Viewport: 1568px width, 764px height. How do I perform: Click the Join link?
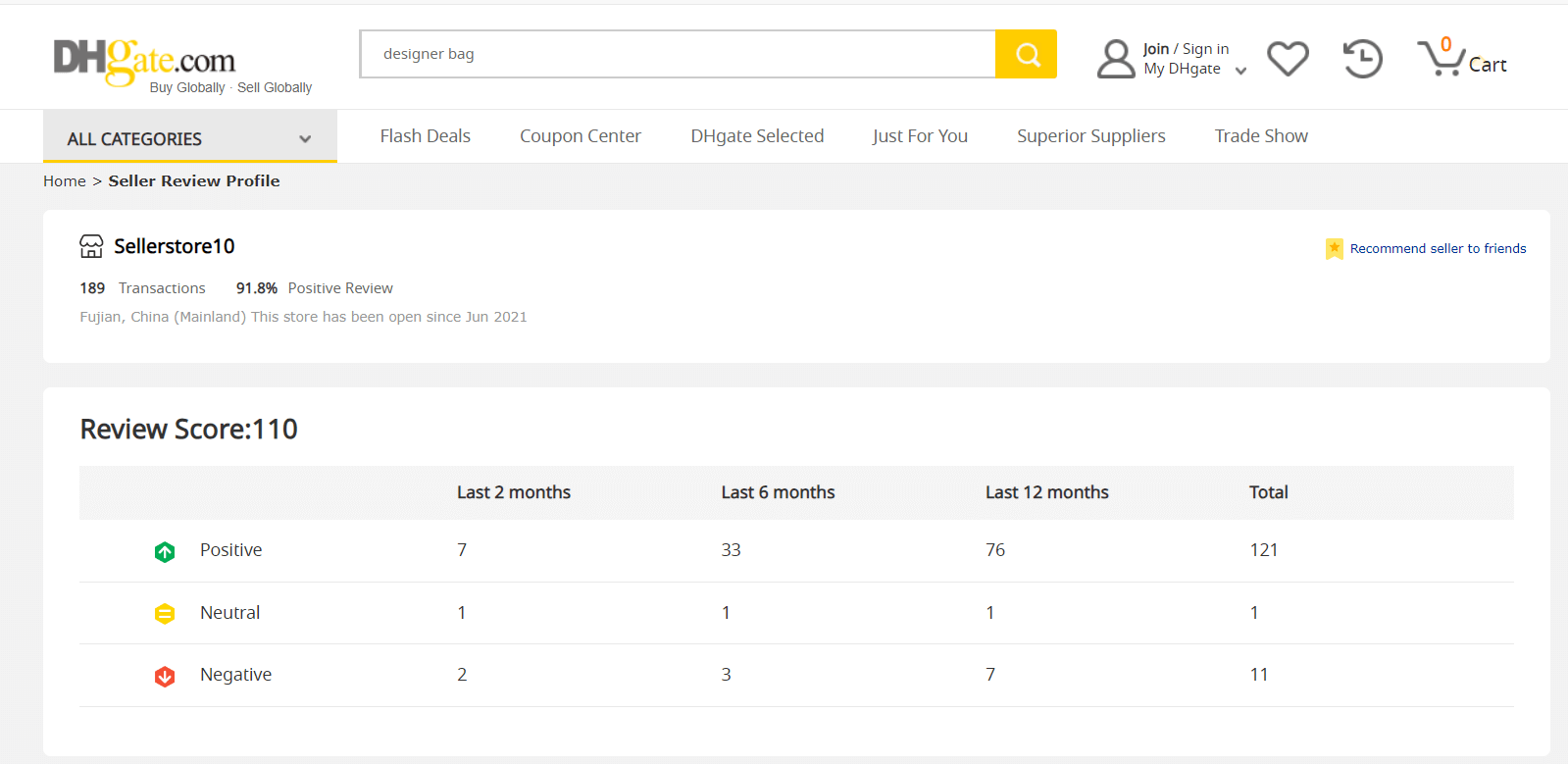tap(1155, 49)
